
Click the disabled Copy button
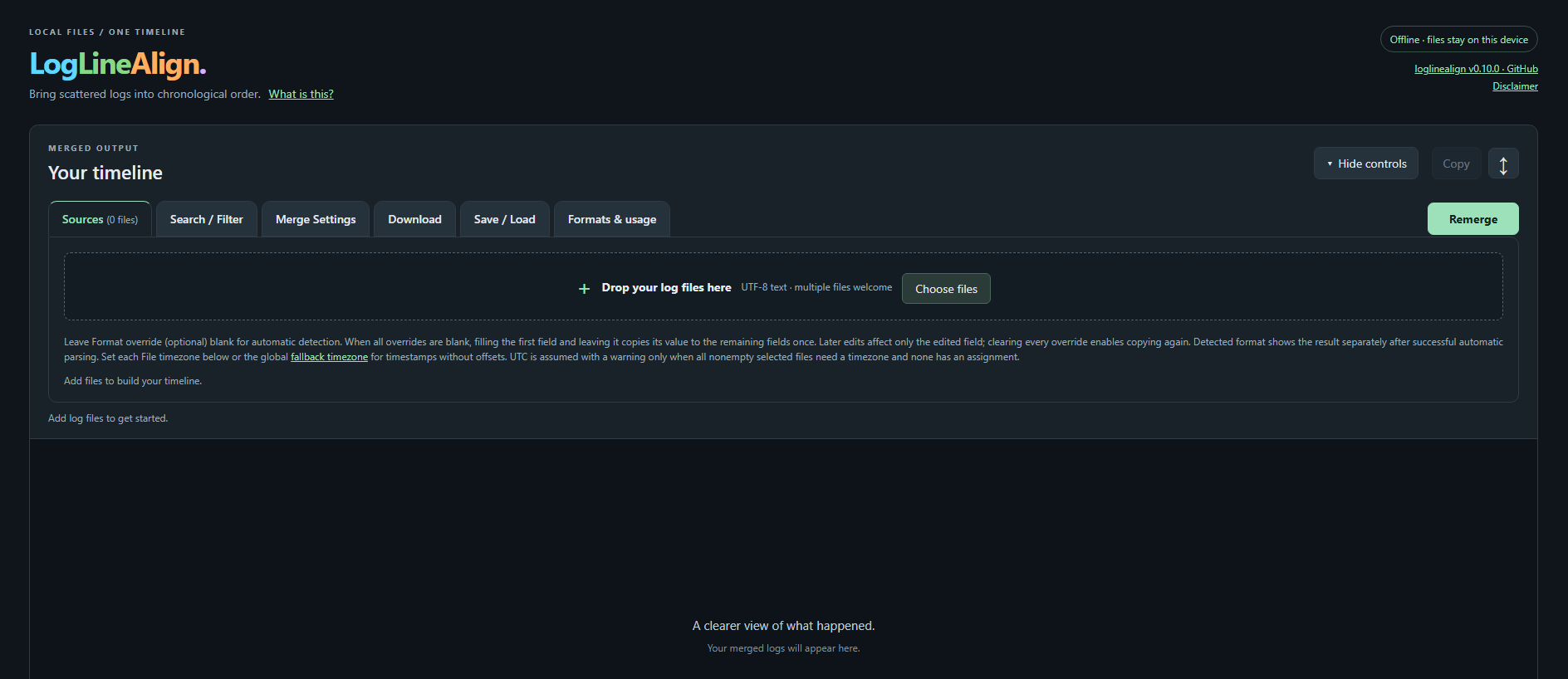click(1456, 164)
